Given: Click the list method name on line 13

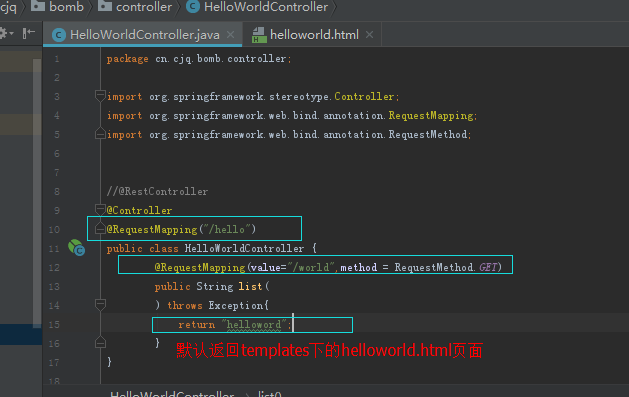Looking at the screenshot, I should 250,286.
